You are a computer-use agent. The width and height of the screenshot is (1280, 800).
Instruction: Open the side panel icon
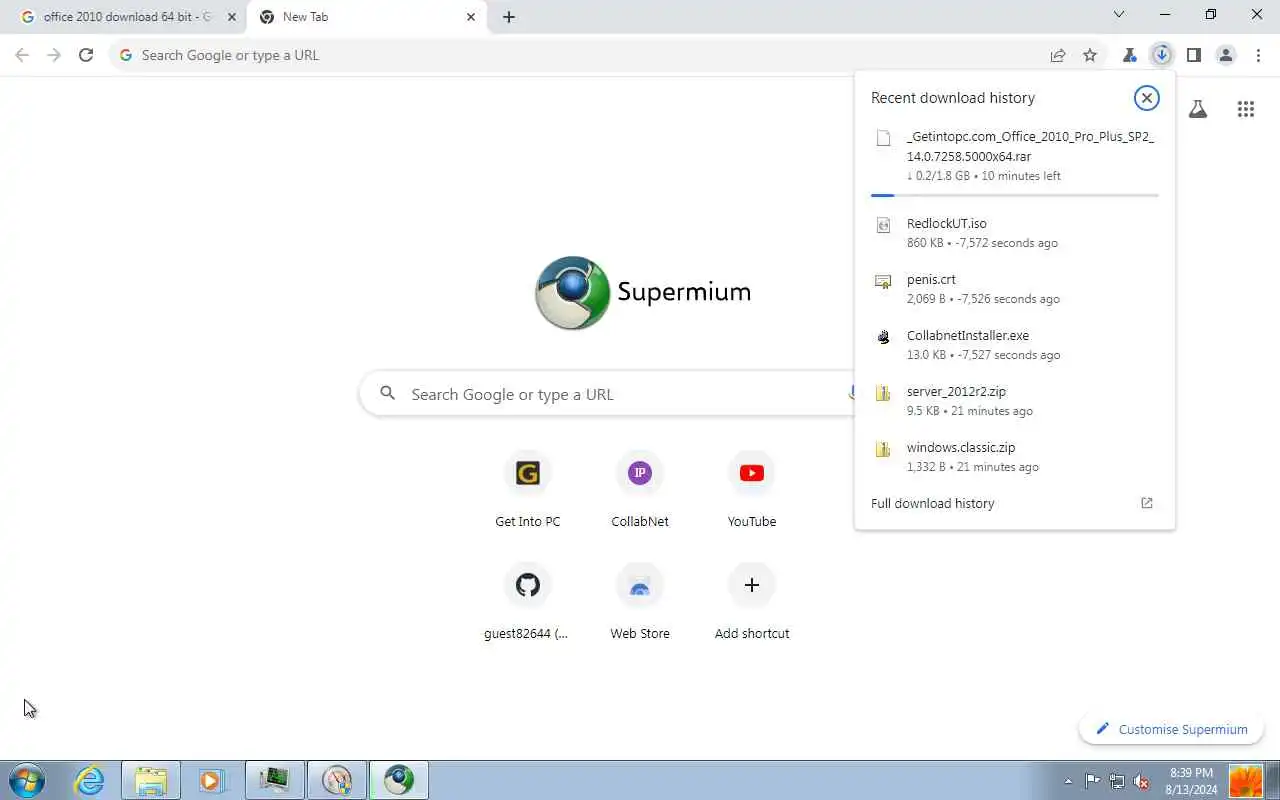tap(1193, 55)
